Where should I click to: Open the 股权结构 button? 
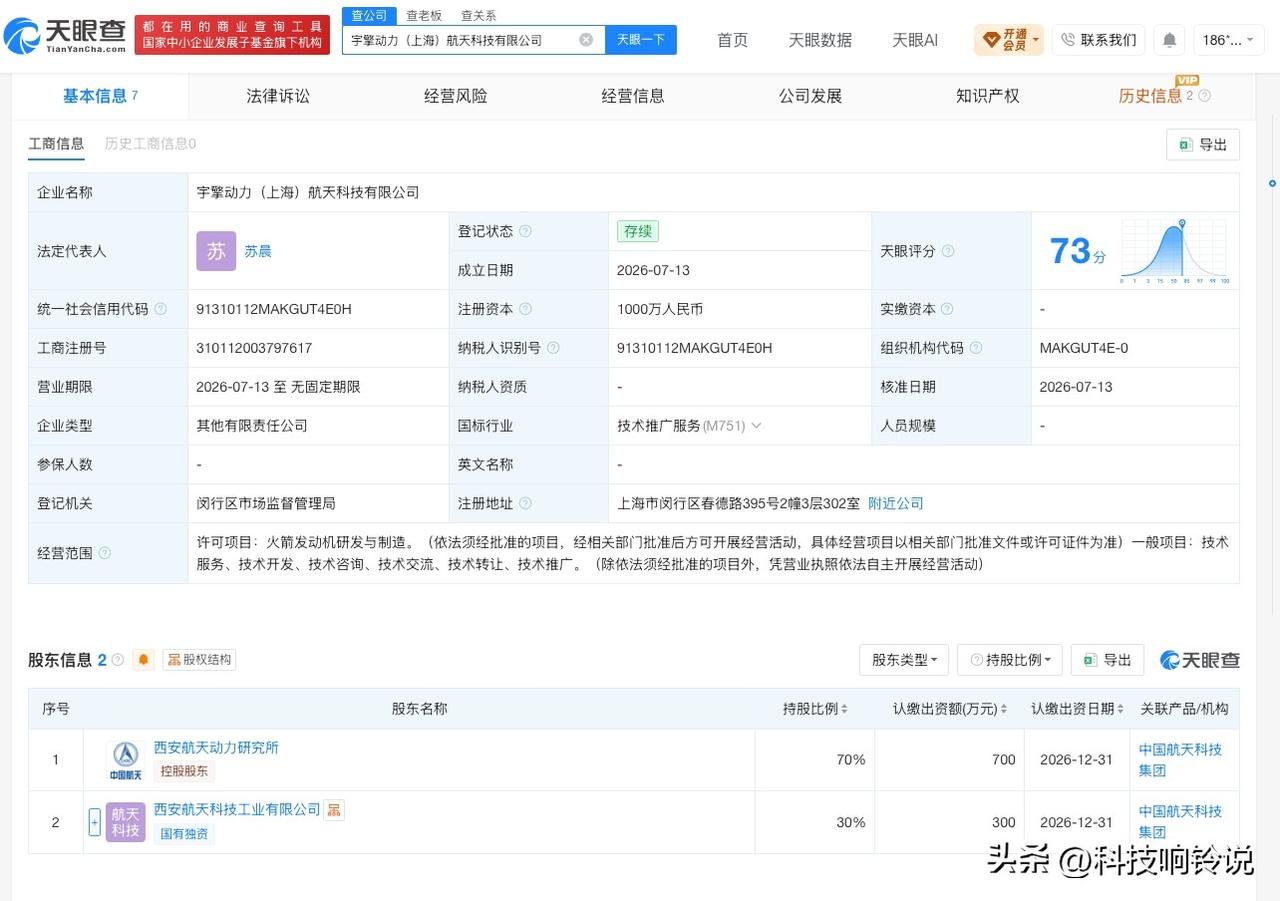(199, 660)
